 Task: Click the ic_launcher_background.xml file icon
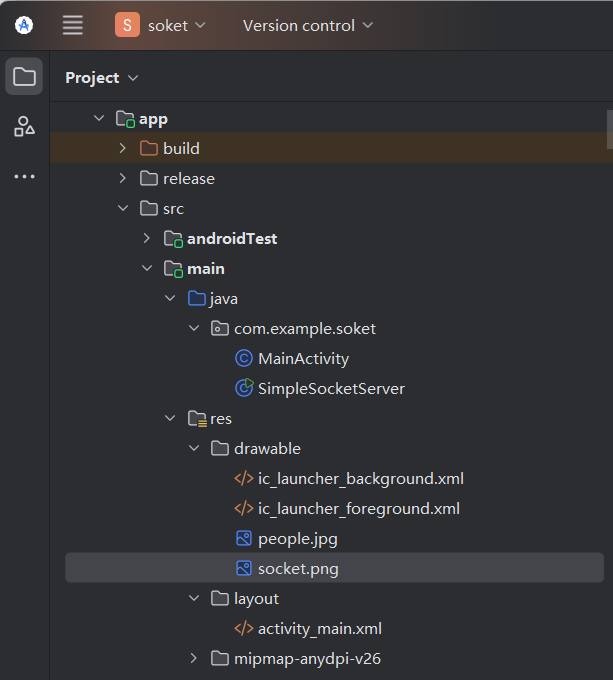244,479
